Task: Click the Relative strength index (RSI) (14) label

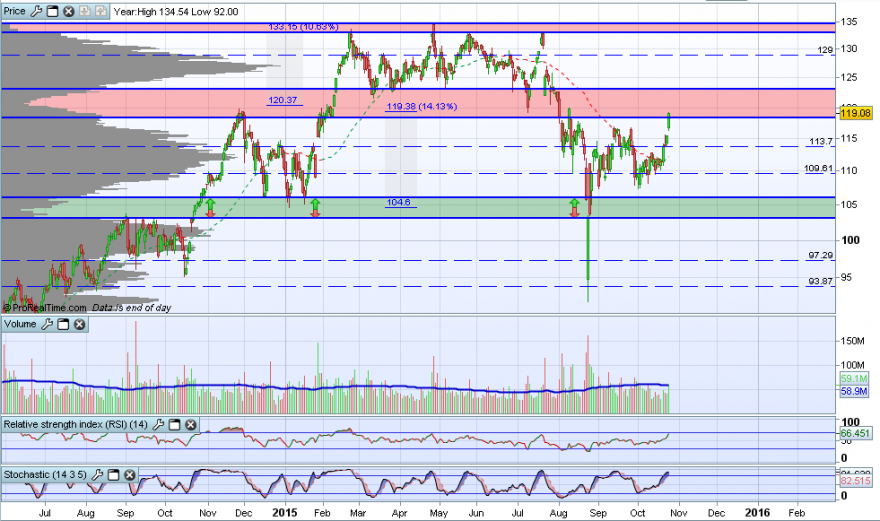Action: (76, 424)
